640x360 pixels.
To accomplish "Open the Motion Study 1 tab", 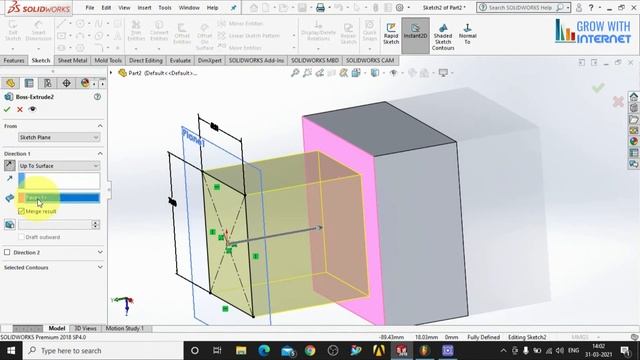I will 124,328.
